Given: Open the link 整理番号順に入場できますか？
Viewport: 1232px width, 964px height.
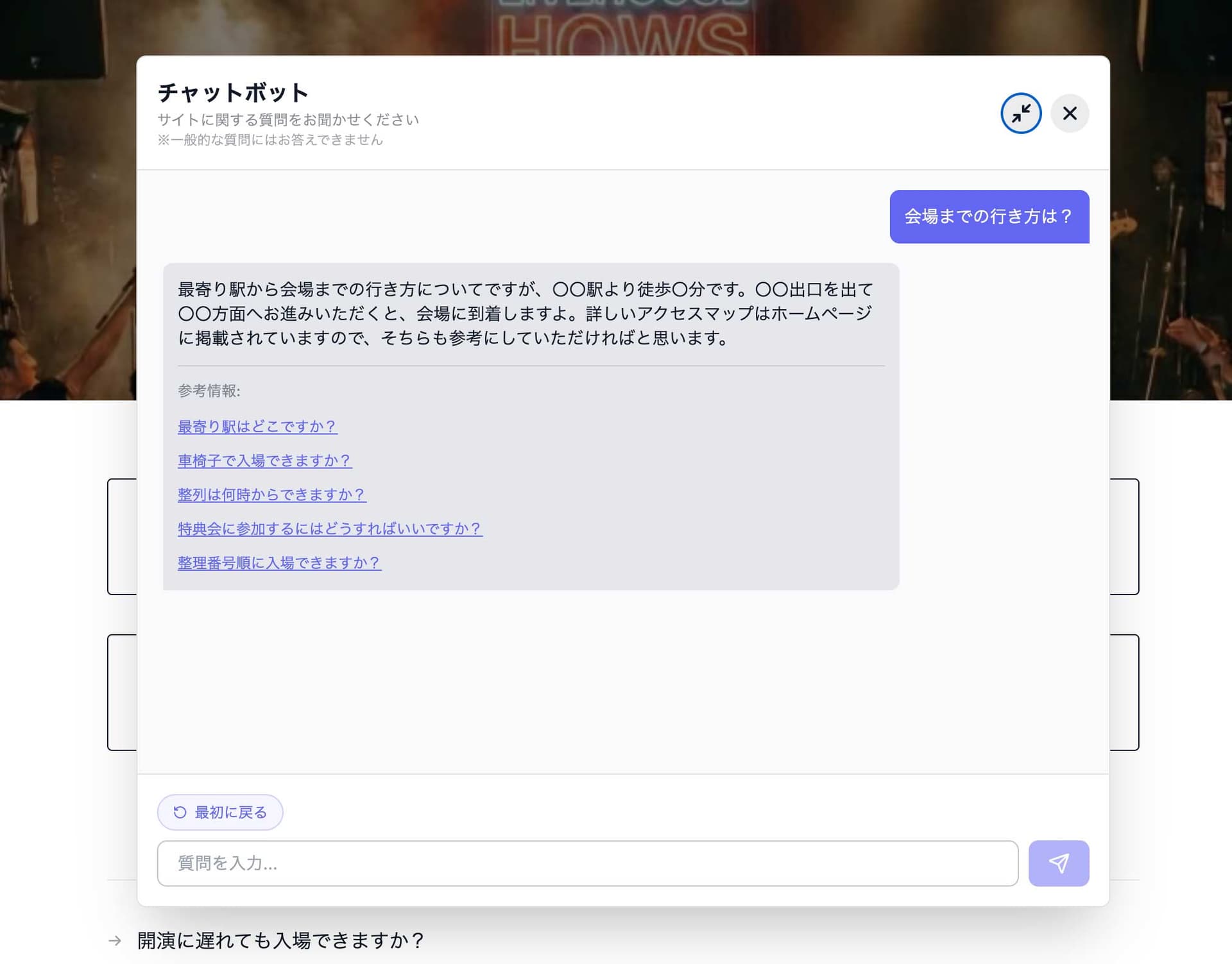Looking at the screenshot, I should (x=278, y=562).
